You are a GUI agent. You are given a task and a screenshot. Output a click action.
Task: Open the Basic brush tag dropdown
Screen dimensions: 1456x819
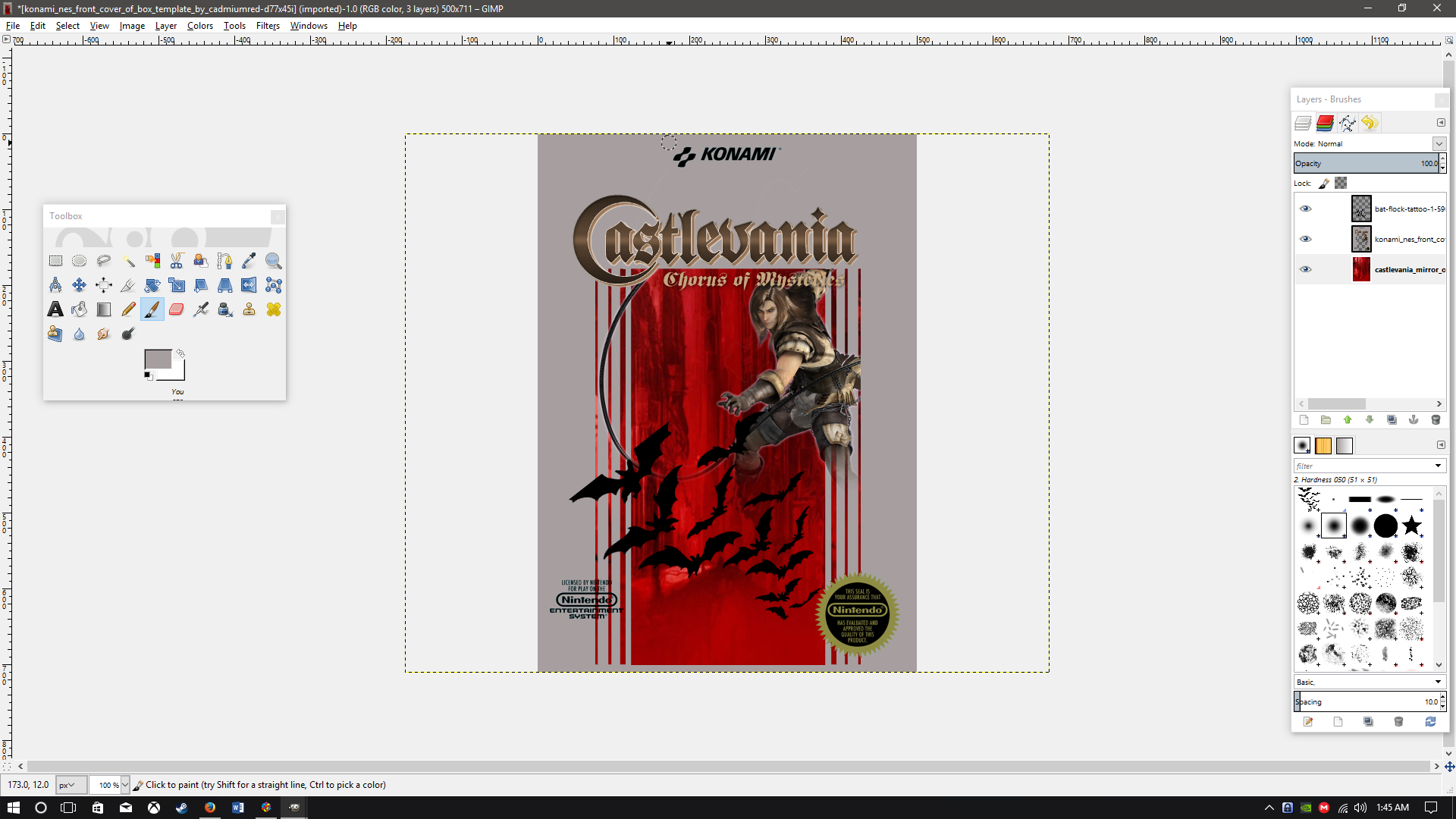coord(1438,682)
